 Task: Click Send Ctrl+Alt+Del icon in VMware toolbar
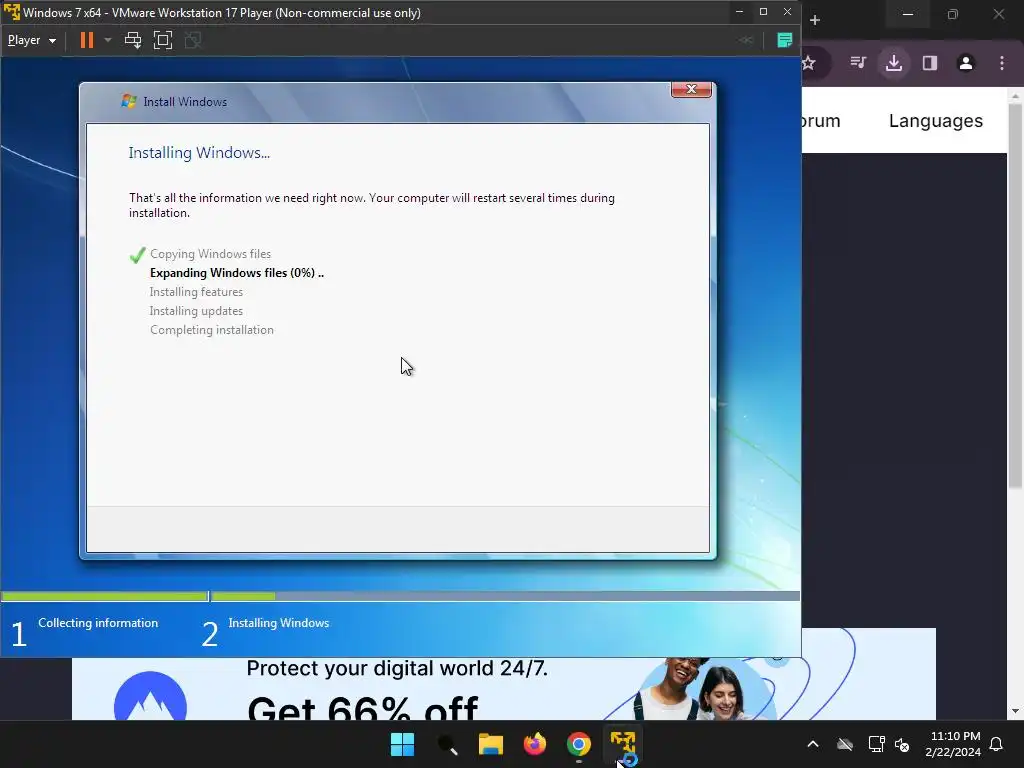(133, 40)
